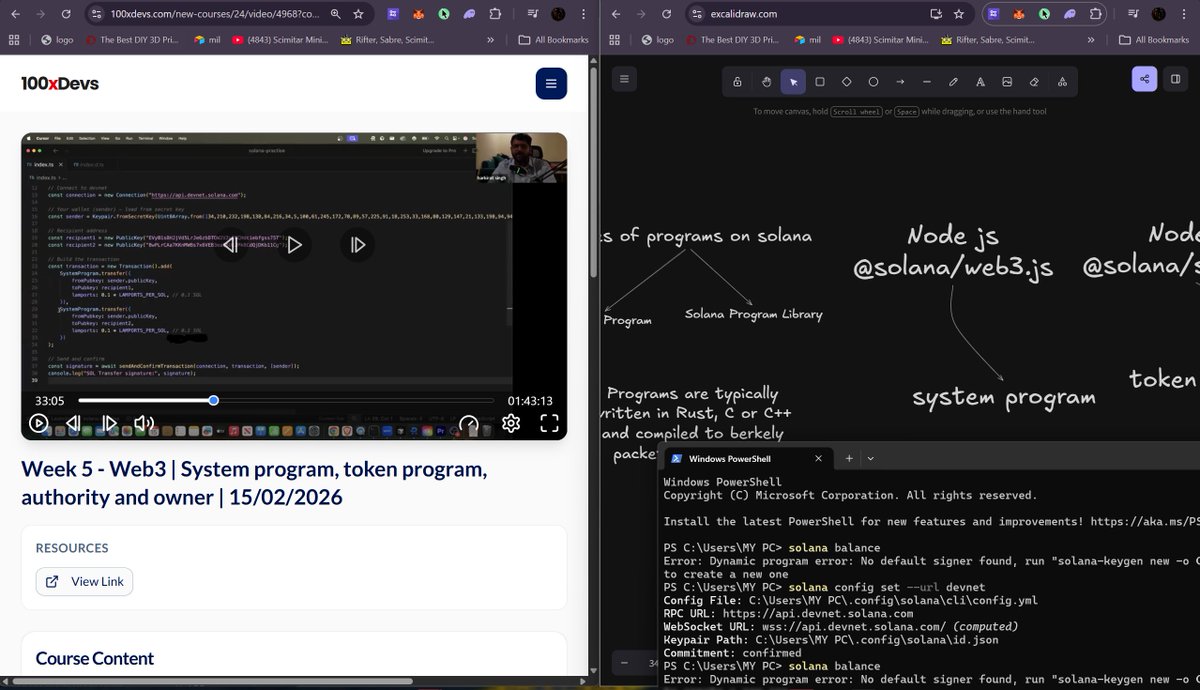This screenshot has height=690, width=1200.
Task: Expand the bookmarks overflow chevron in right browser
Action: coord(1090,40)
